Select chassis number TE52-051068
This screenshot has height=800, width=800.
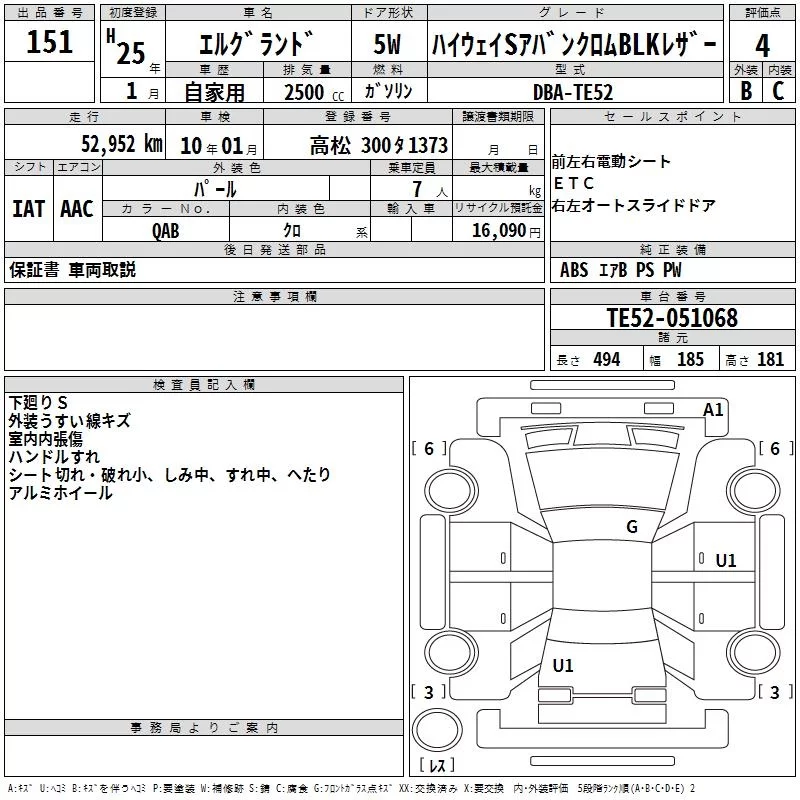pyautogui.click(x=672, y=318)
